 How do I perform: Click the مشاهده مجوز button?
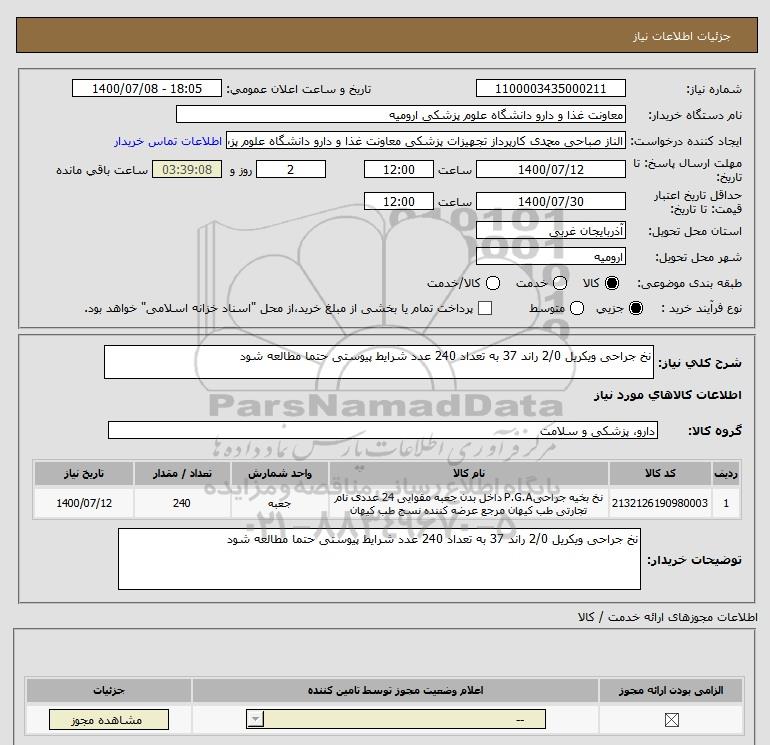(x=109, y=720)
